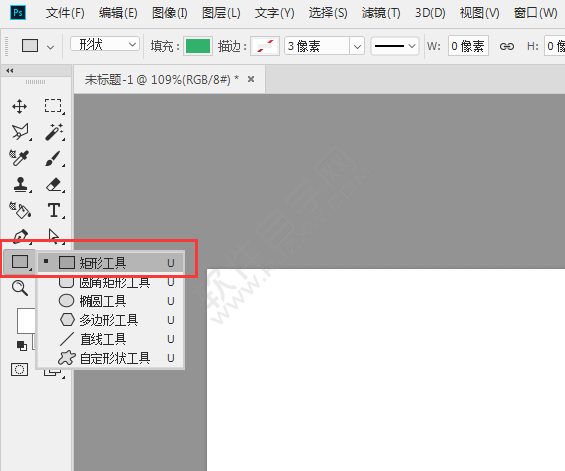Toggle Quick Mask mode icon

click(x=19, y=369)
